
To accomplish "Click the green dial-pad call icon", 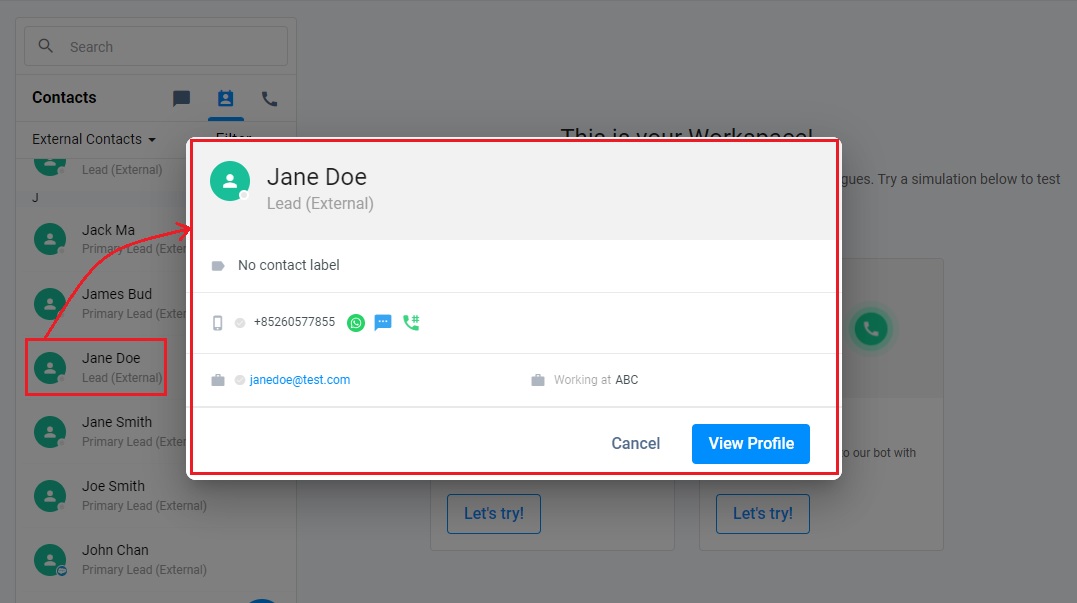I will point(411,323).
